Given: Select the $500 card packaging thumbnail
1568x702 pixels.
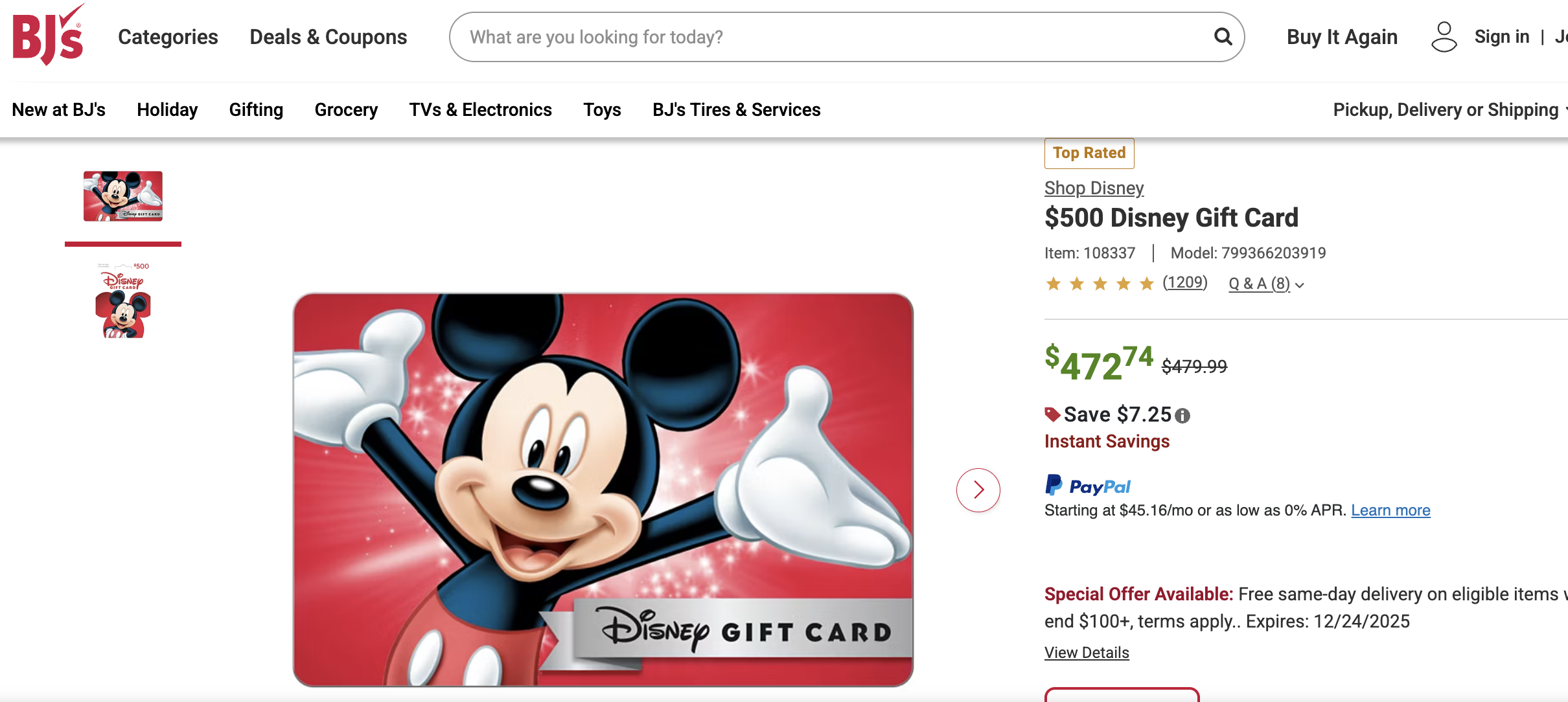Looking at the screenshot, I should click(x=122, y=298).
